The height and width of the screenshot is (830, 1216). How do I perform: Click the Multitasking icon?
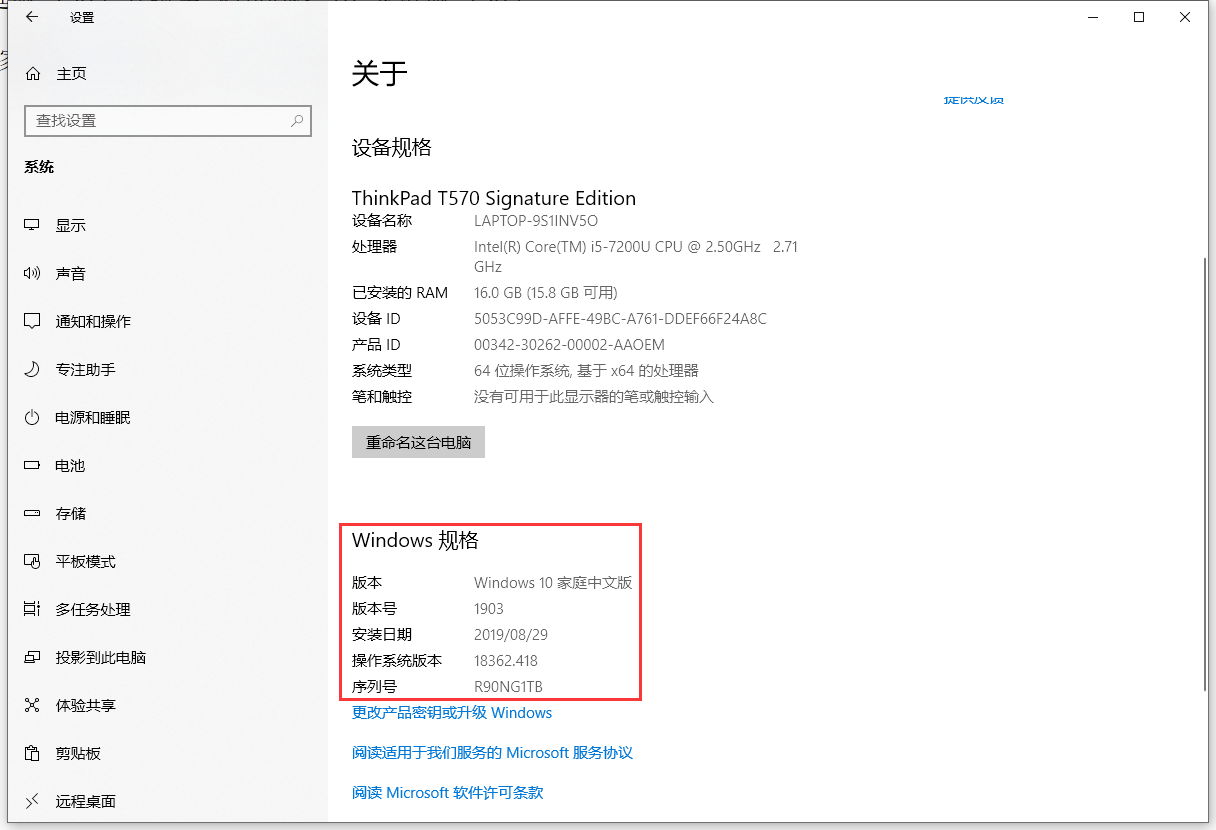click(x=33, y=609)
